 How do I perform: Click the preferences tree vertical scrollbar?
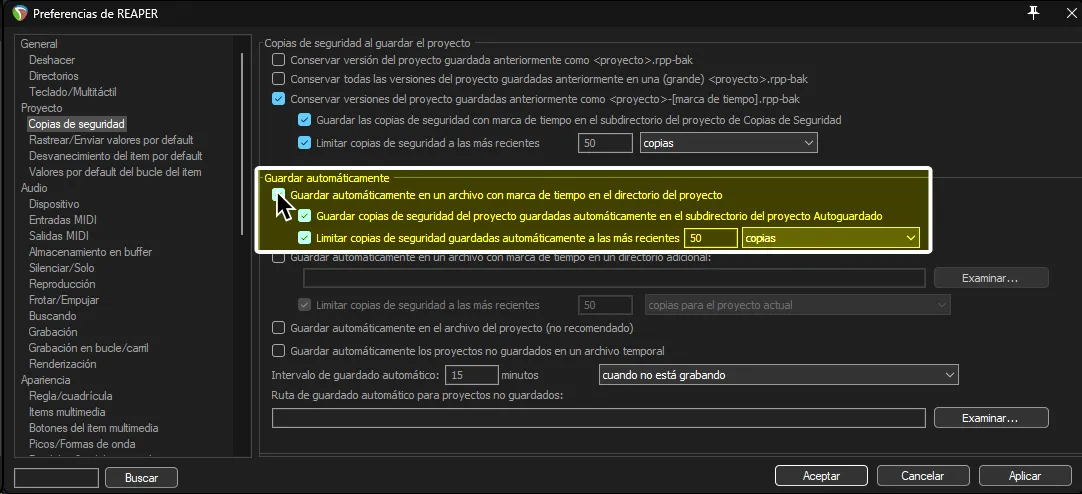(x=242, y=145)
